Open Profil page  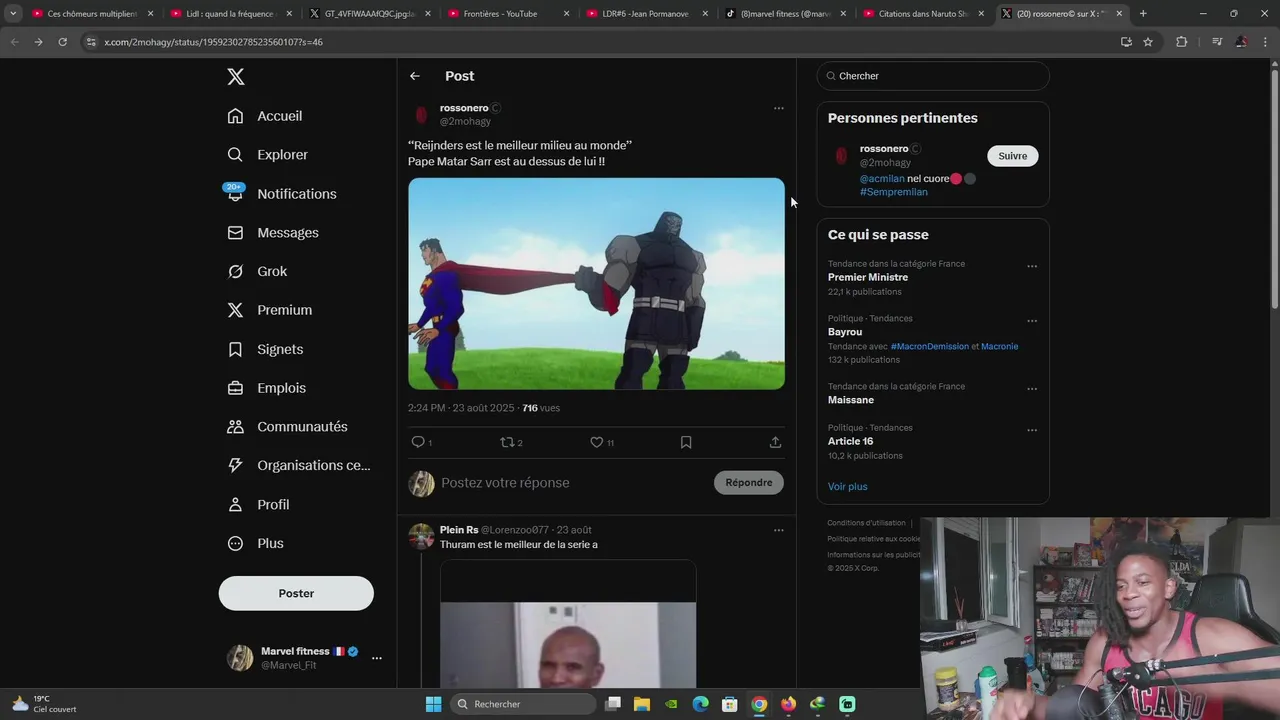(x=258, y=505)
